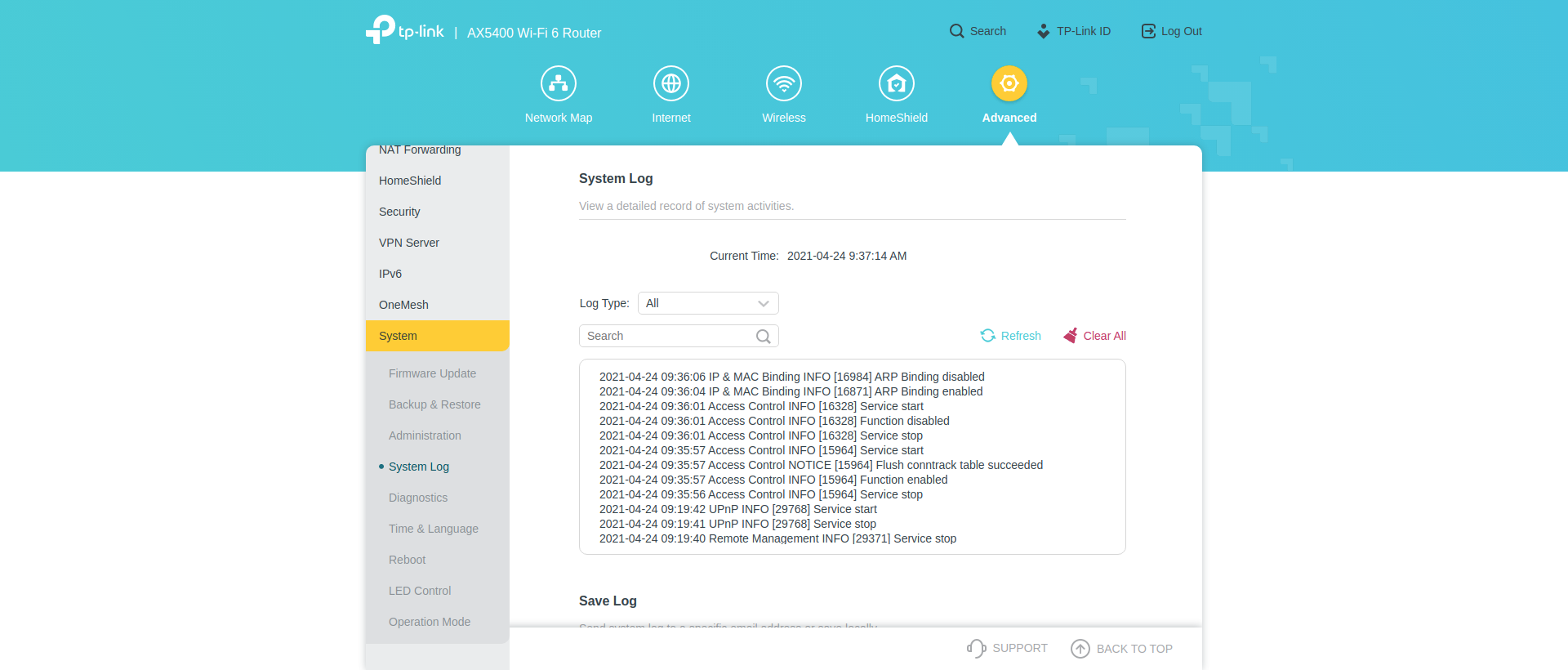Click Back to Top button

click(x=1122, y=649)
